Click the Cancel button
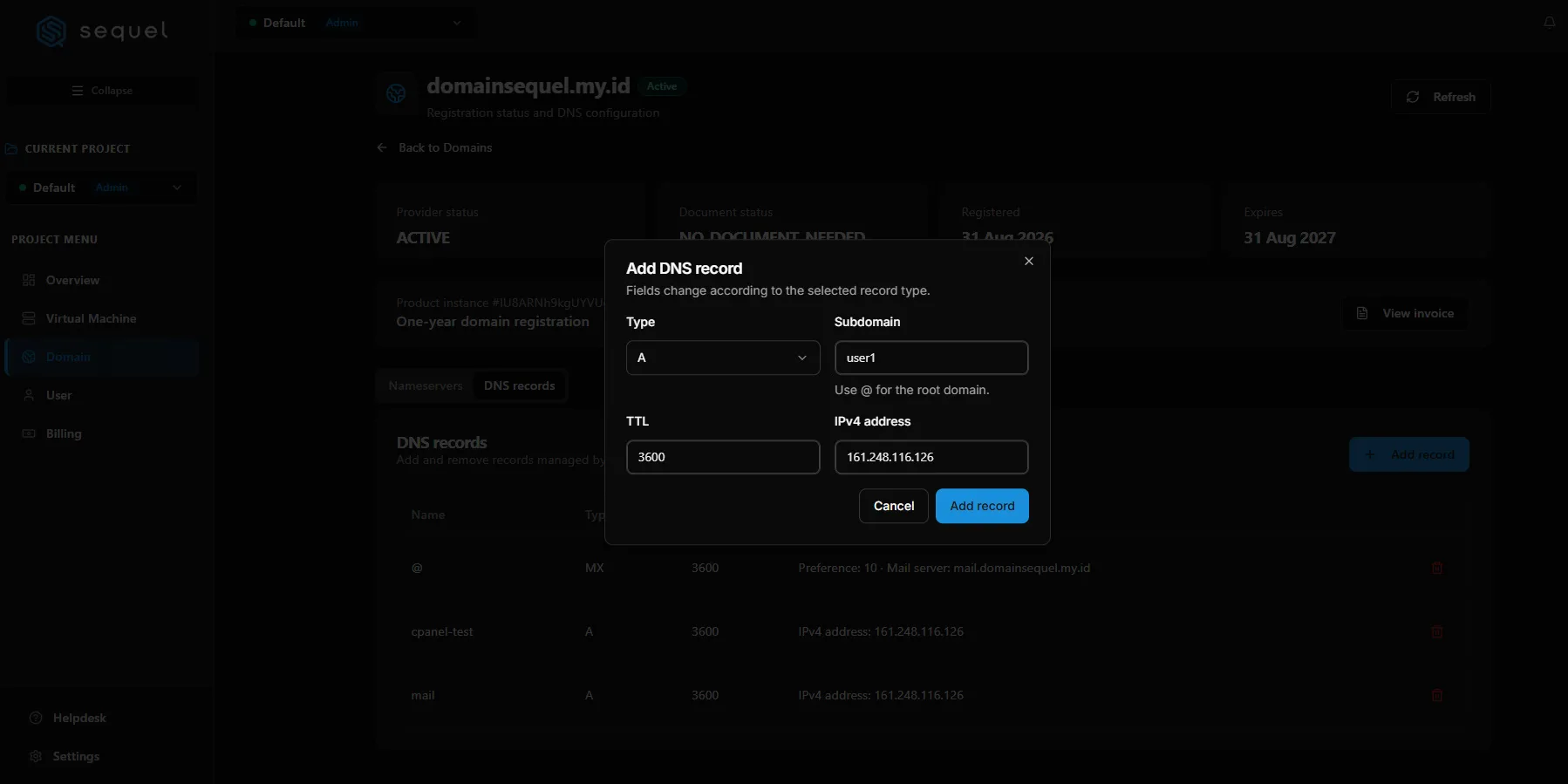 (894, 506)
